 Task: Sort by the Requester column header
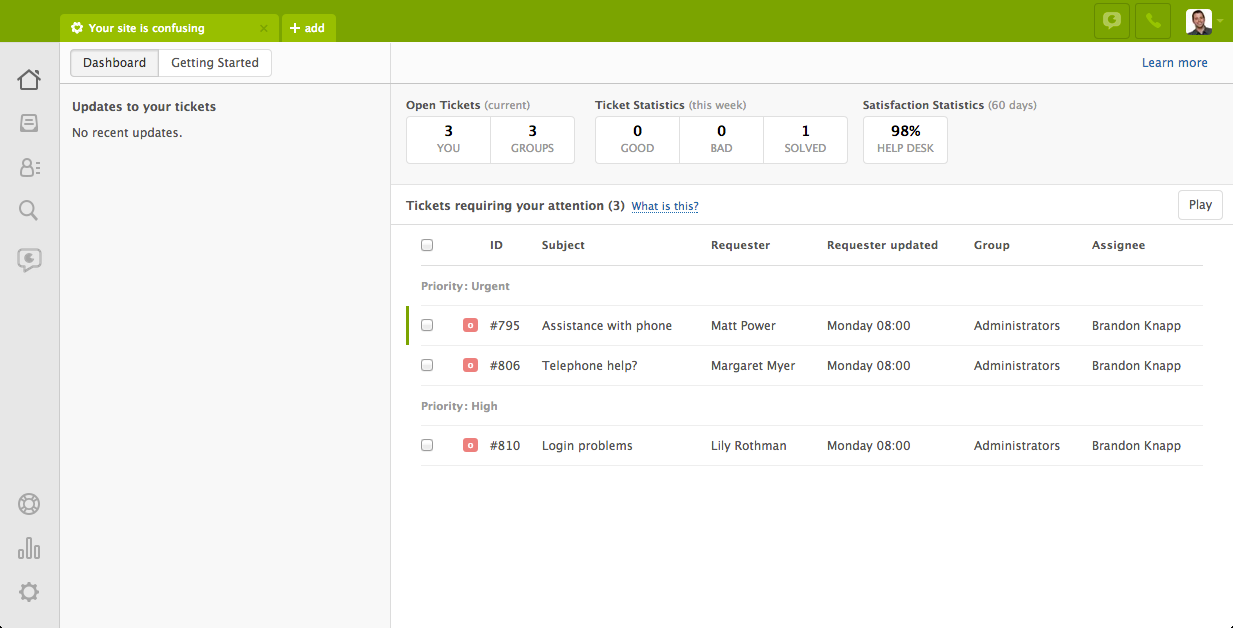point(740,245)
